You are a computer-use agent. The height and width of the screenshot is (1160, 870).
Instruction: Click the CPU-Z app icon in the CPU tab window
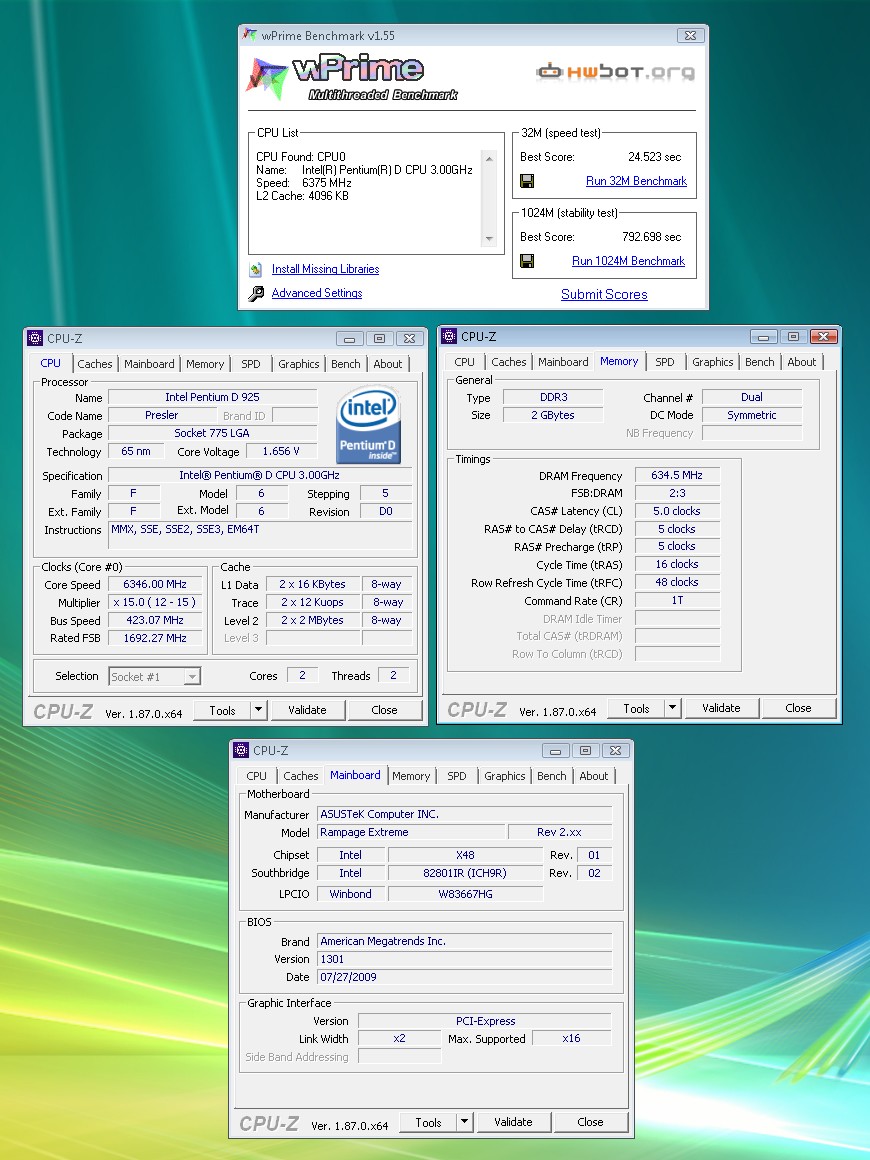click(x=35, y=338)
